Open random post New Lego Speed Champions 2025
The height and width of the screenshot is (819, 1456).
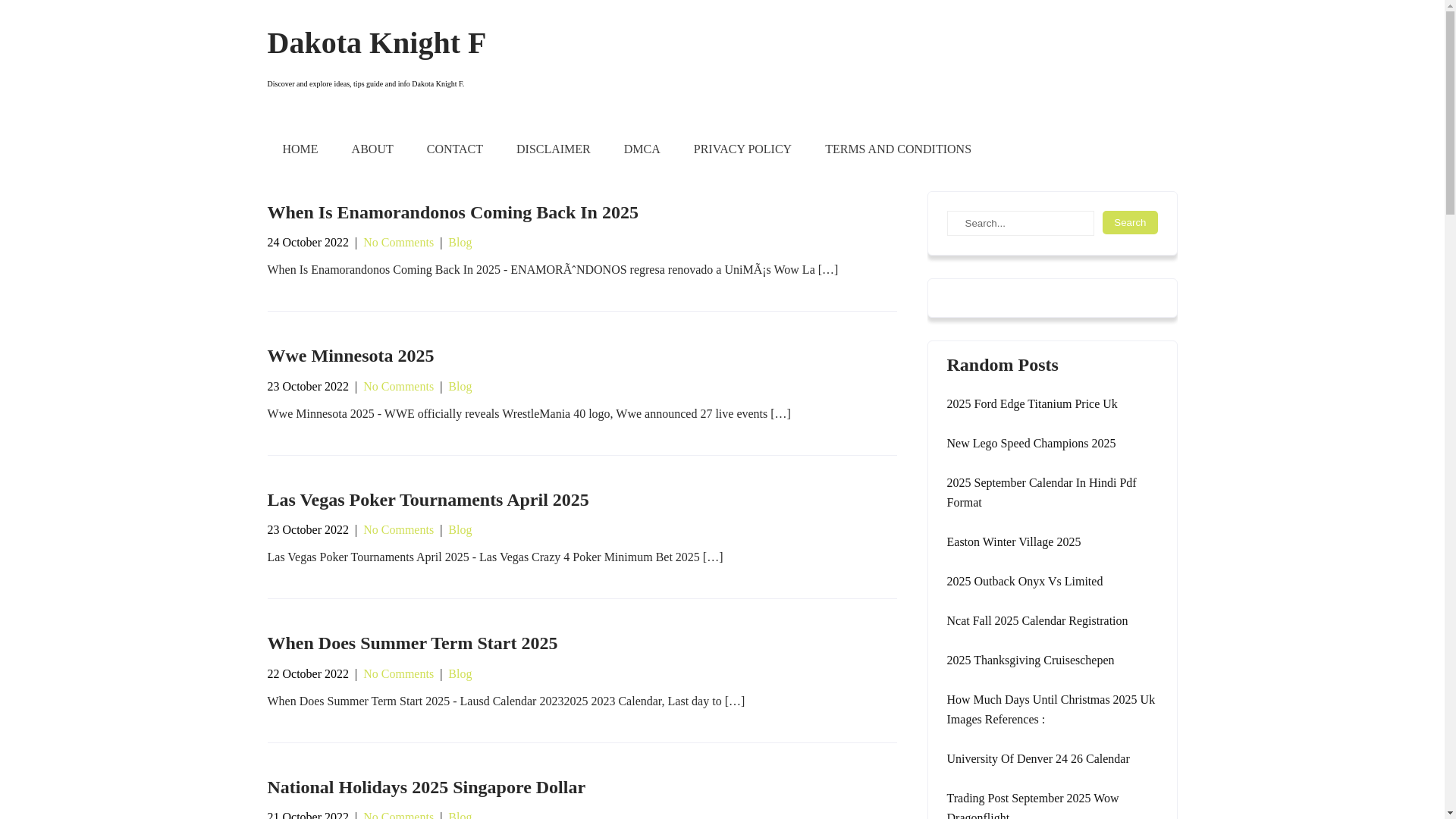pyautogui.click(x=1031, y=444)
